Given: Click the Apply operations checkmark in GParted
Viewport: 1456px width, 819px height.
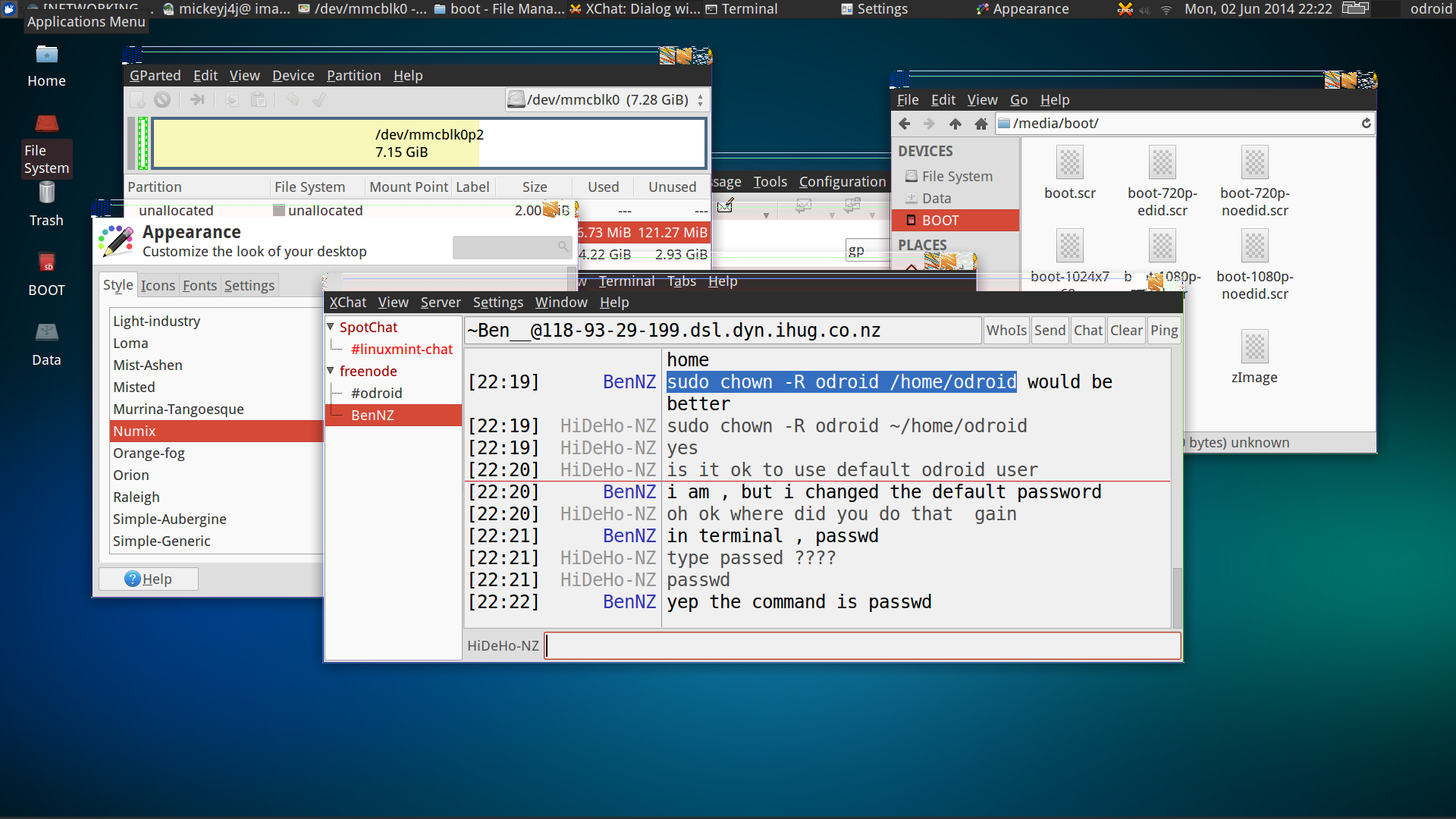Looking at the screenshot, I should (x=319, y=99).
